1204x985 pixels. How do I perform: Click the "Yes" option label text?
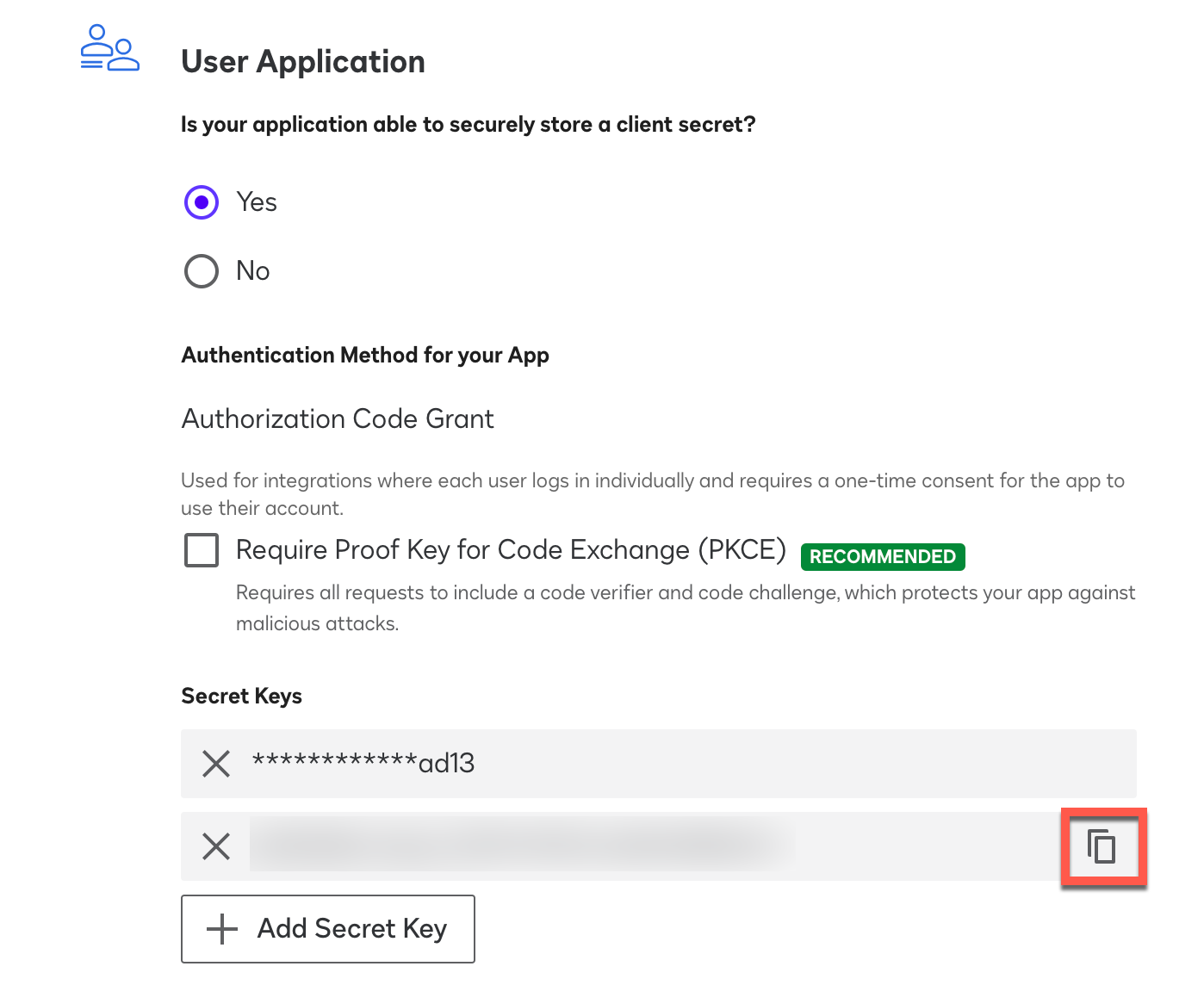coord(257,202)
